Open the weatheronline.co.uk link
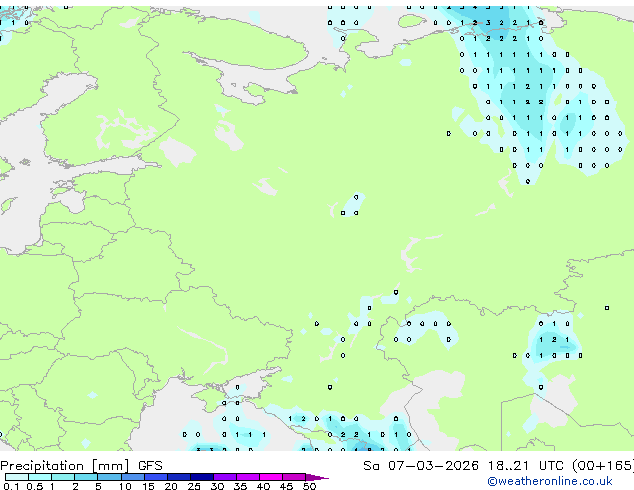634x490 pixels. [x=550, y=481]
